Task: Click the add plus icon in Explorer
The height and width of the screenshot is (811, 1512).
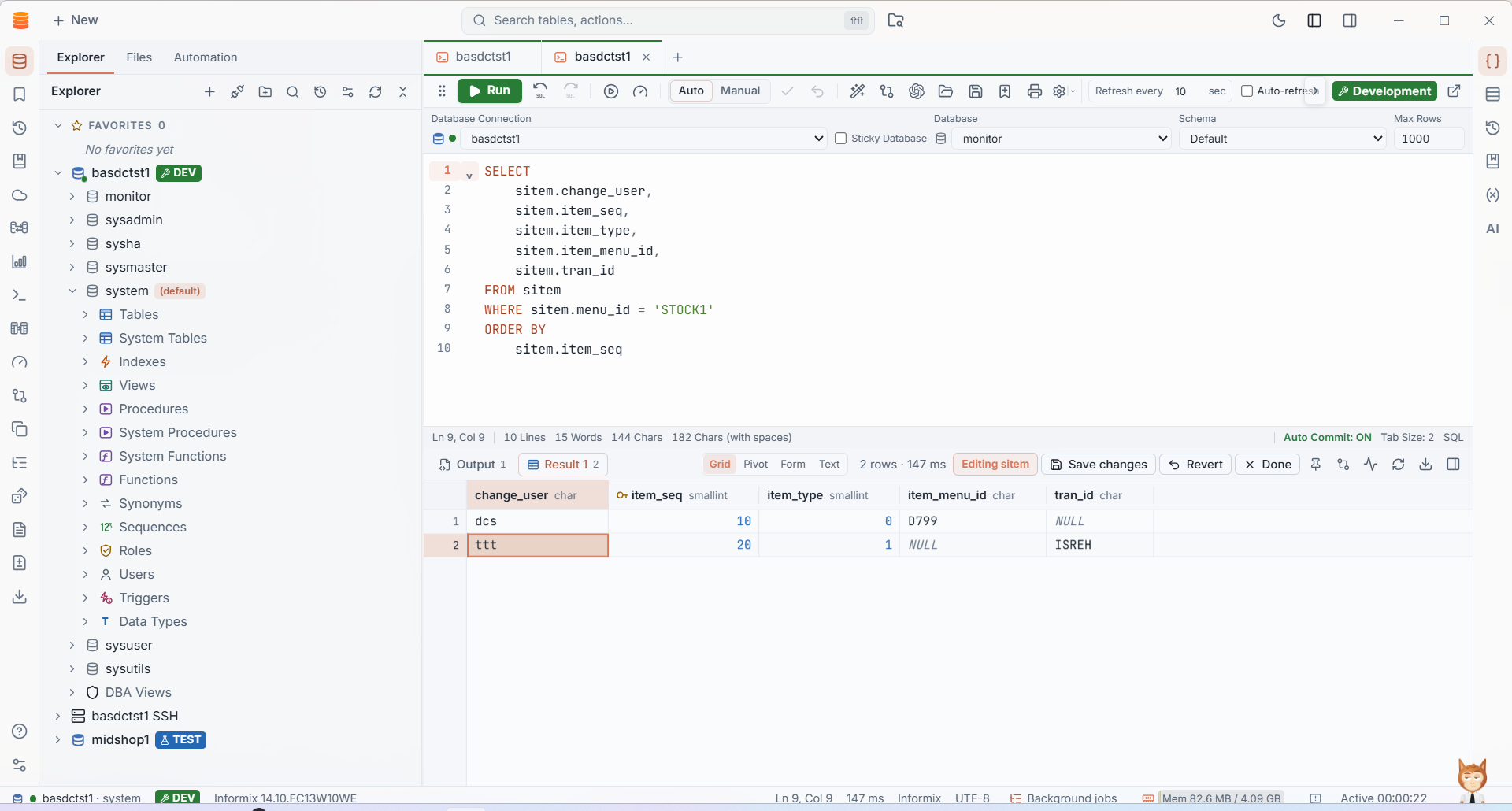Action: (209, 92)
